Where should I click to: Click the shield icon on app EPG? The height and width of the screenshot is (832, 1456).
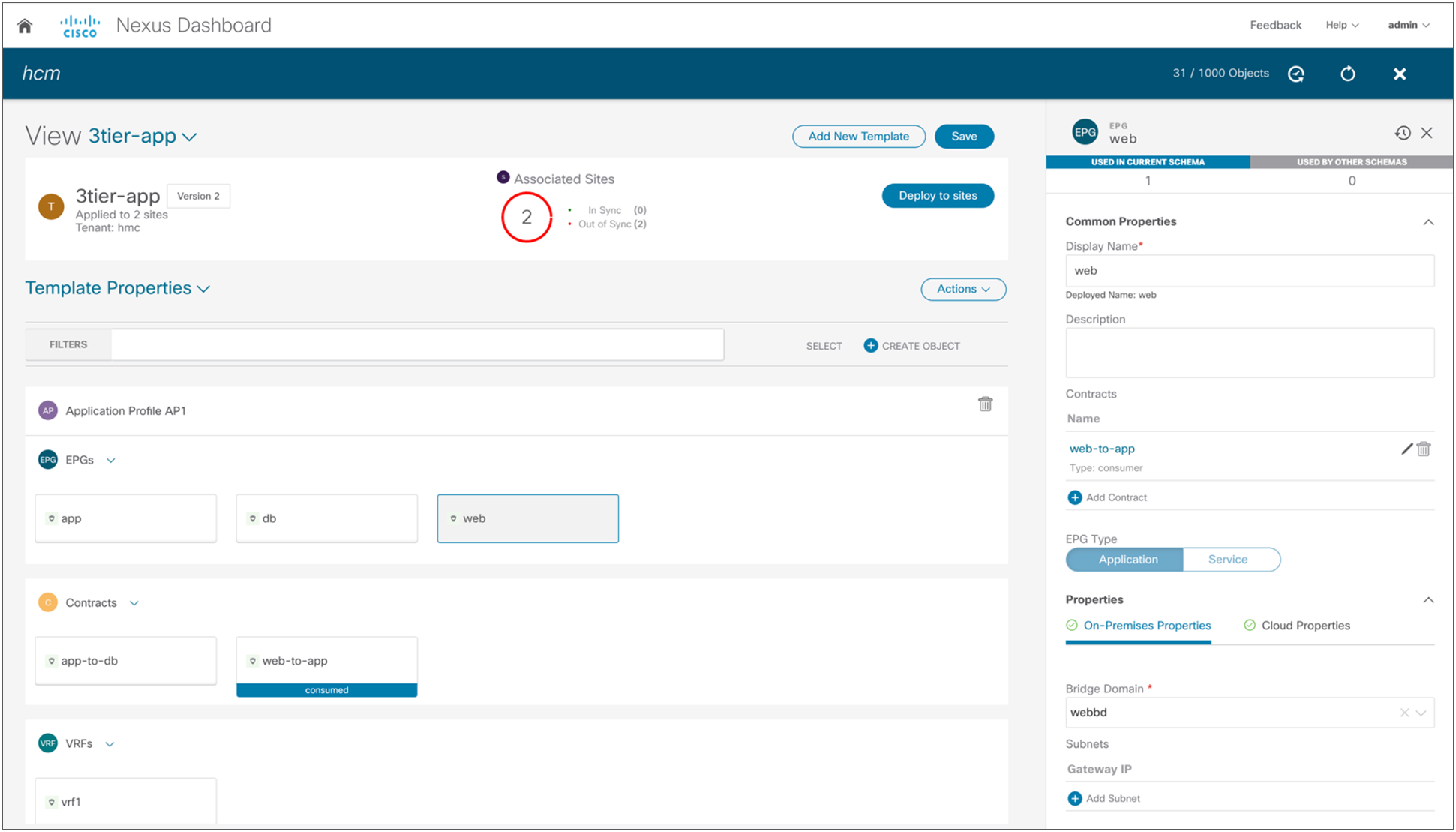51,518
